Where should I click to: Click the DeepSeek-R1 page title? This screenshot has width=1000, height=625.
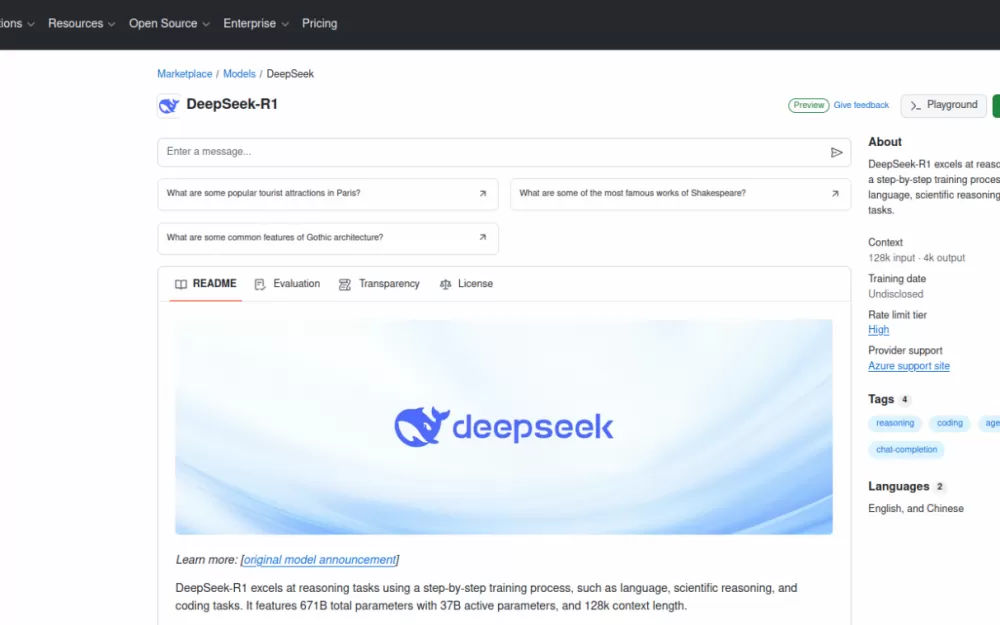pyautogui.click(x=232, y=105)
